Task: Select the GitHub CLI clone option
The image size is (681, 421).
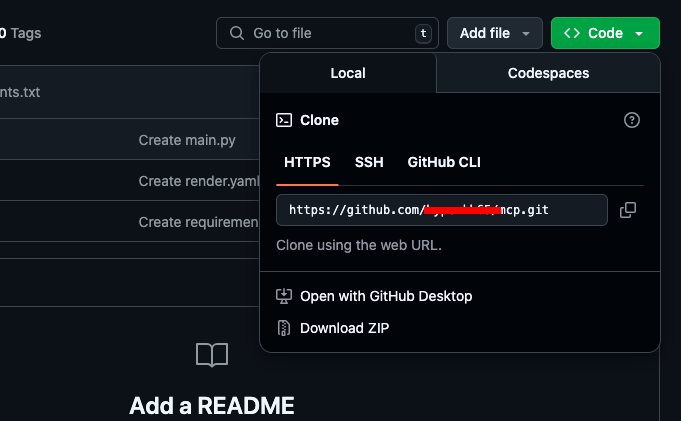Action: (444, 162)
